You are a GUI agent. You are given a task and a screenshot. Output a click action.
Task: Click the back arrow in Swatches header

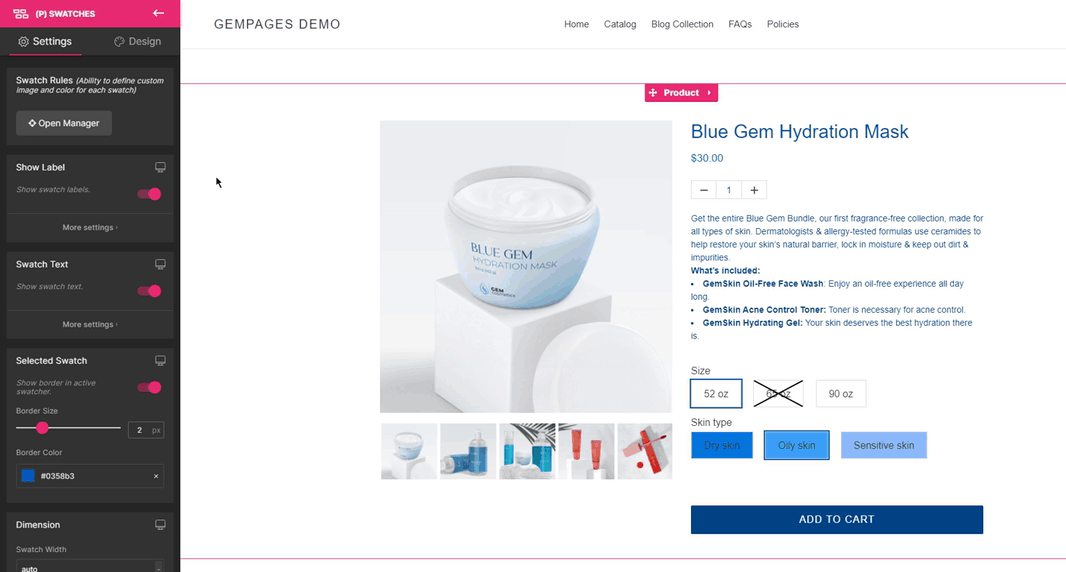[158, 13]
